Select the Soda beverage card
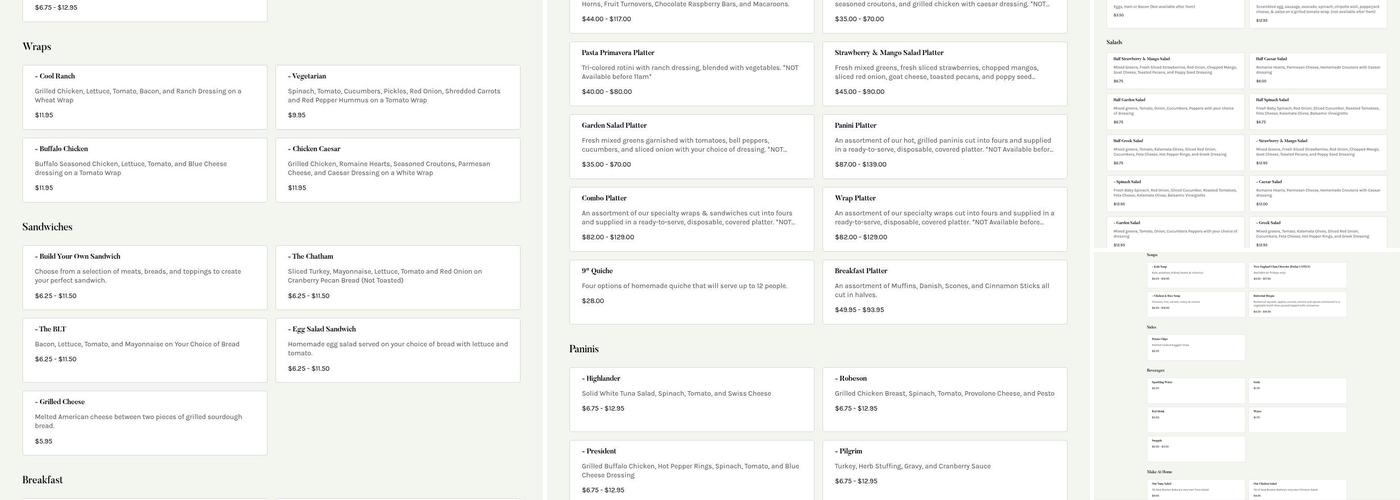This screenshot has height=500, width=1400. tap(1298, 390)
